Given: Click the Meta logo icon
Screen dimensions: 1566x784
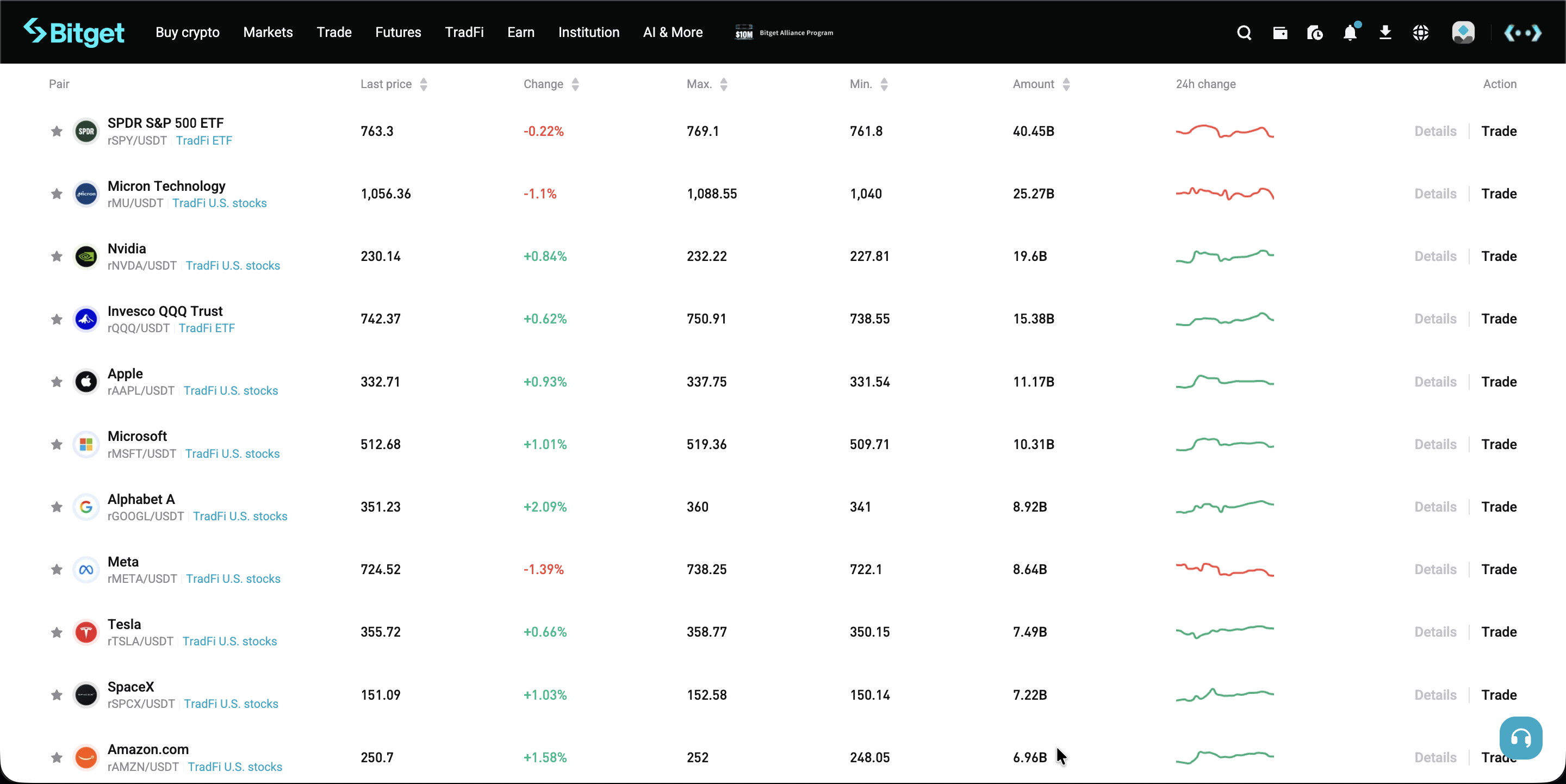Looking at the screenshot, I should coord(86,569).
